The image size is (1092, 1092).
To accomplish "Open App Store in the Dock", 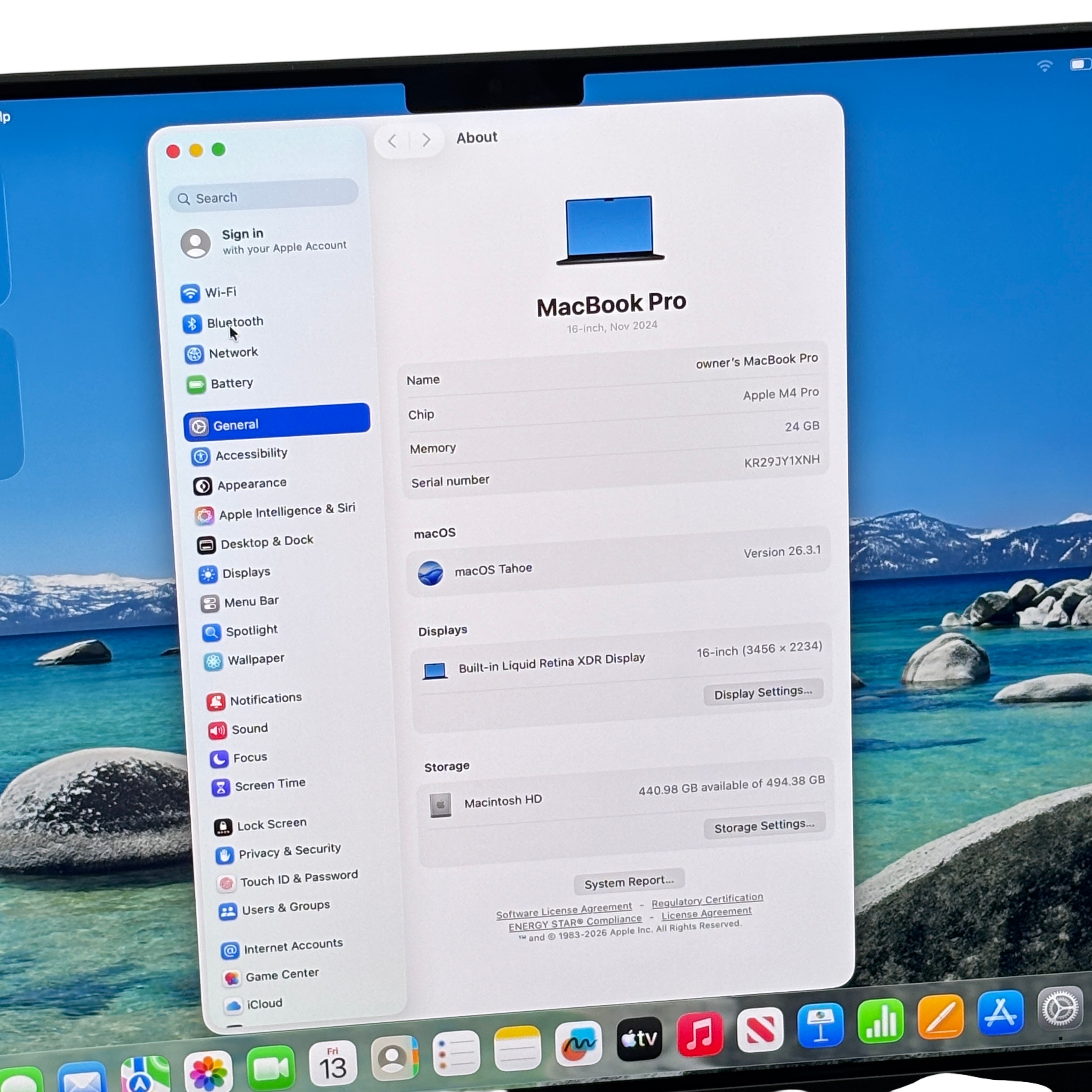I will click(1000, 1013).
